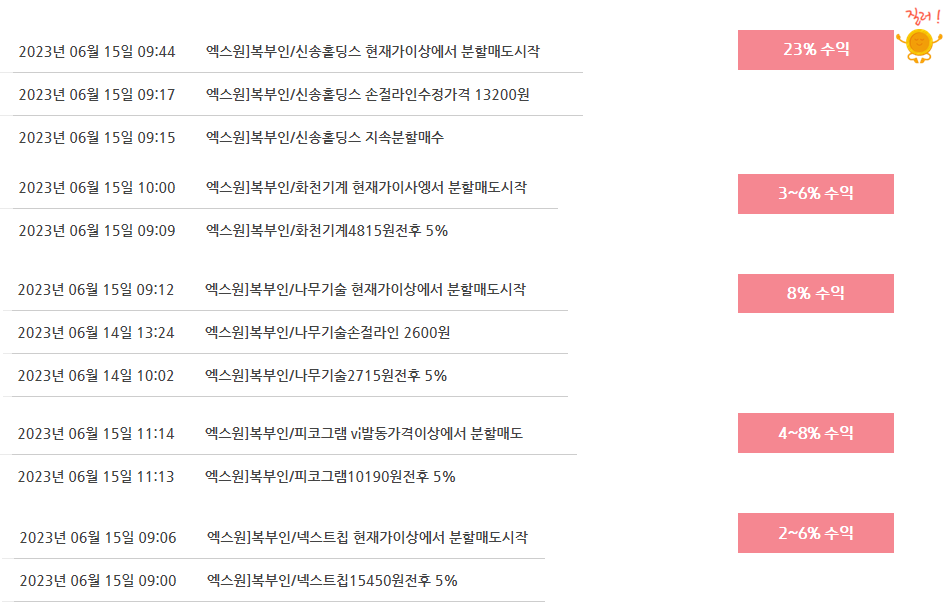Click the 3~6% 수익 badge
The width and height of the screenshot is (951, 602).
coord(816,194)
